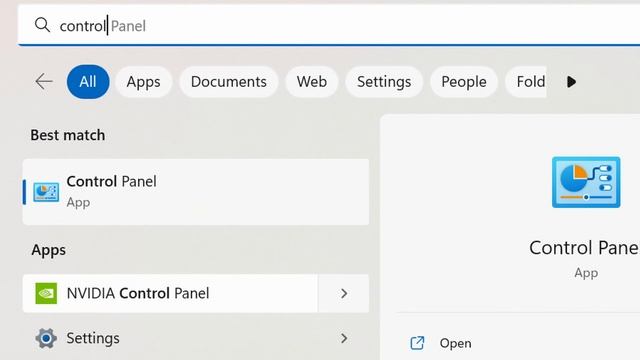The width and height of the screenshot is (640, 360).
Task: Switch to the Apps filter
Action: click(143, 82)
